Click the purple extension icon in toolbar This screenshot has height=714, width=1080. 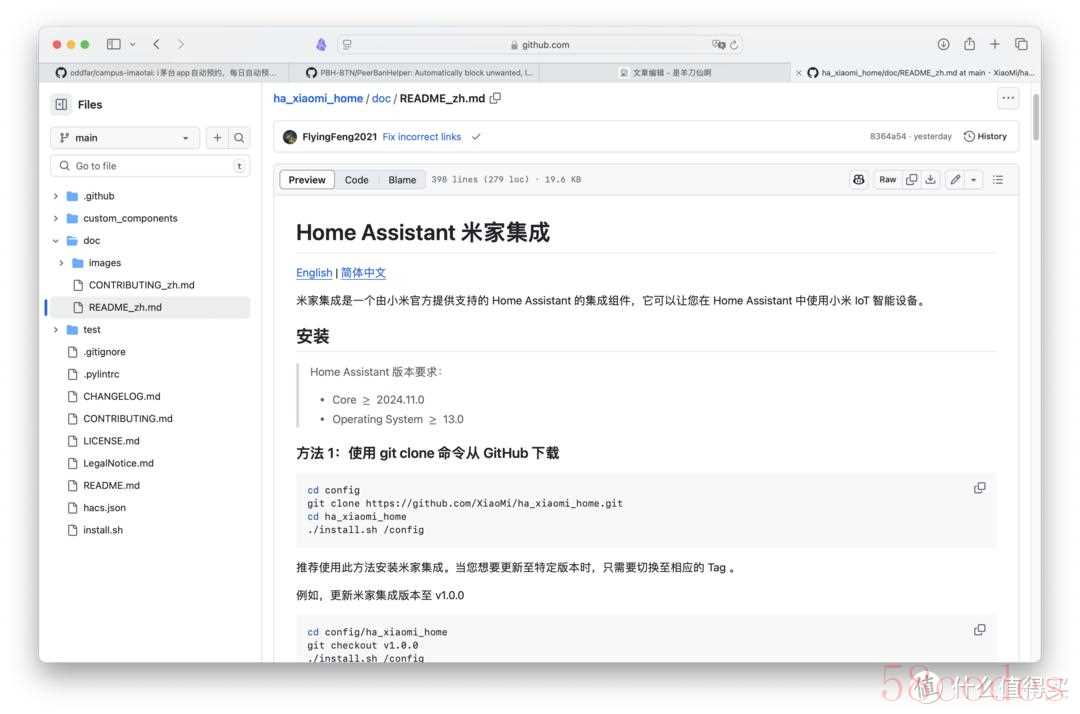(321, 44)
